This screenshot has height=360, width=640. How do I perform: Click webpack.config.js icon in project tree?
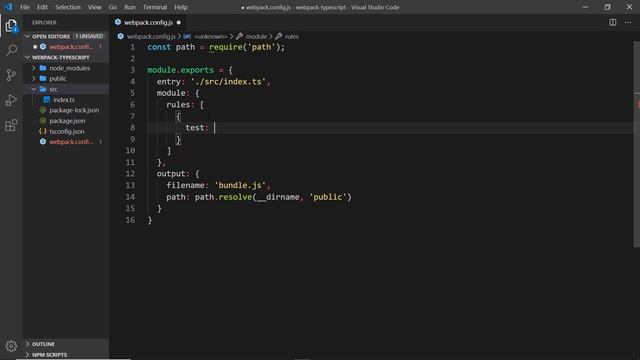click(x=43, y=142)
